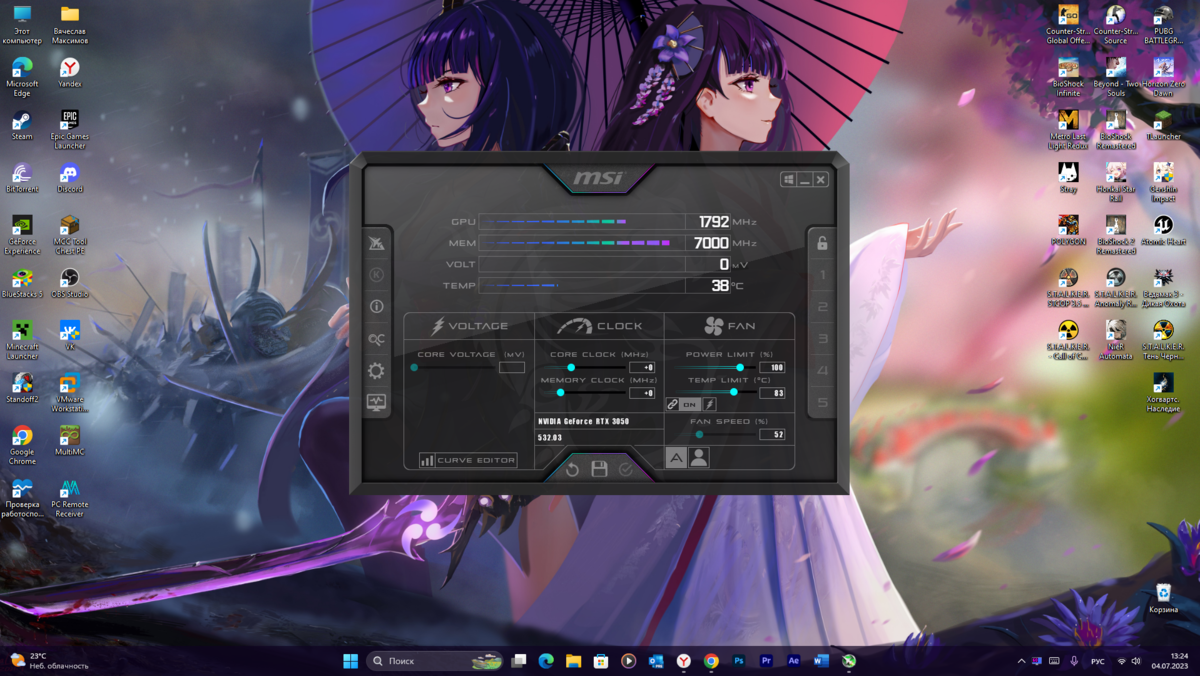This screenshot has height=676, width=1200.
Task: Open Minecraft Launcher desktop shortcut
Action: [21, 339]
